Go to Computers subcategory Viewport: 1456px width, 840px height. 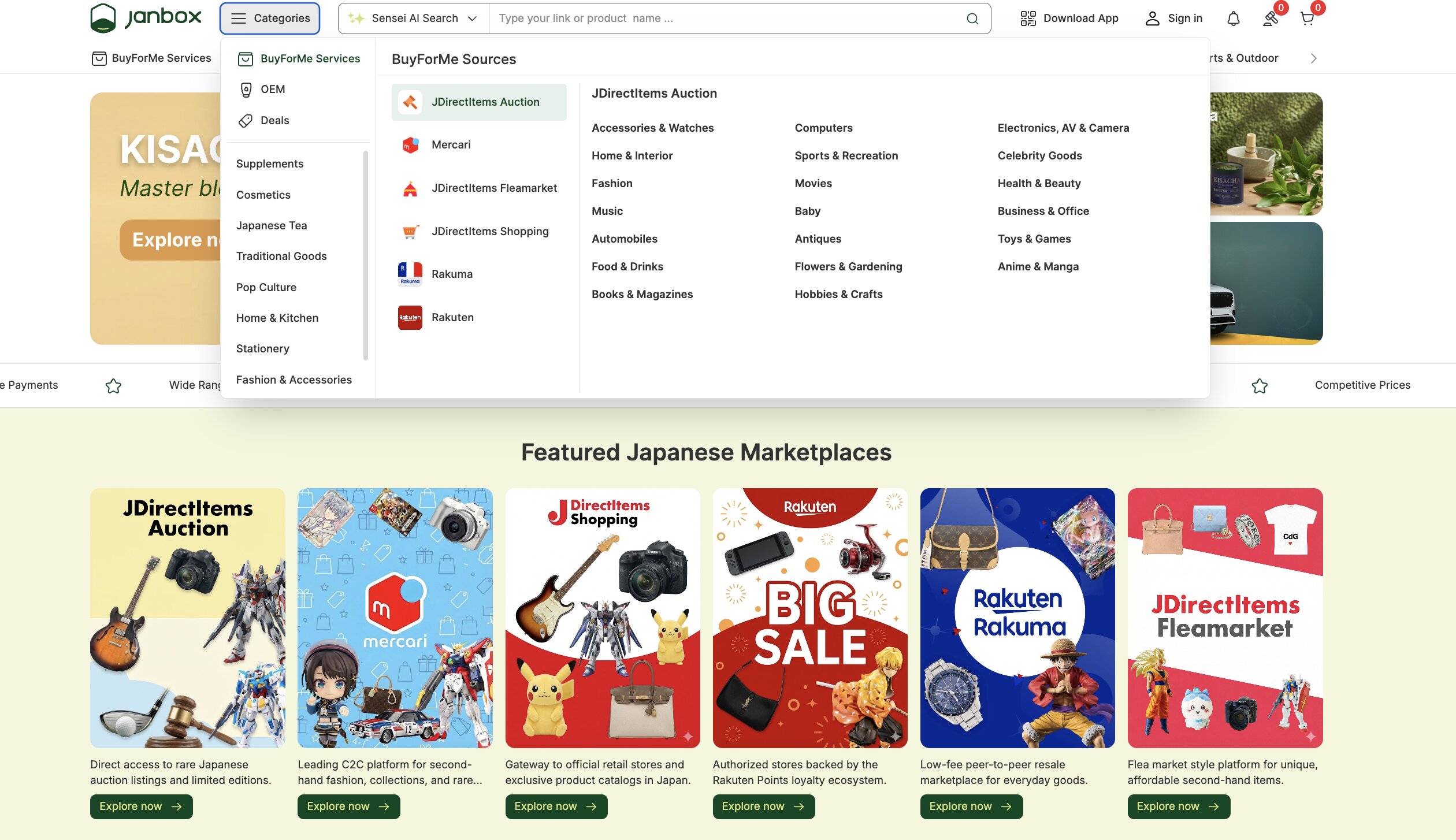click(x=824, y=128)
